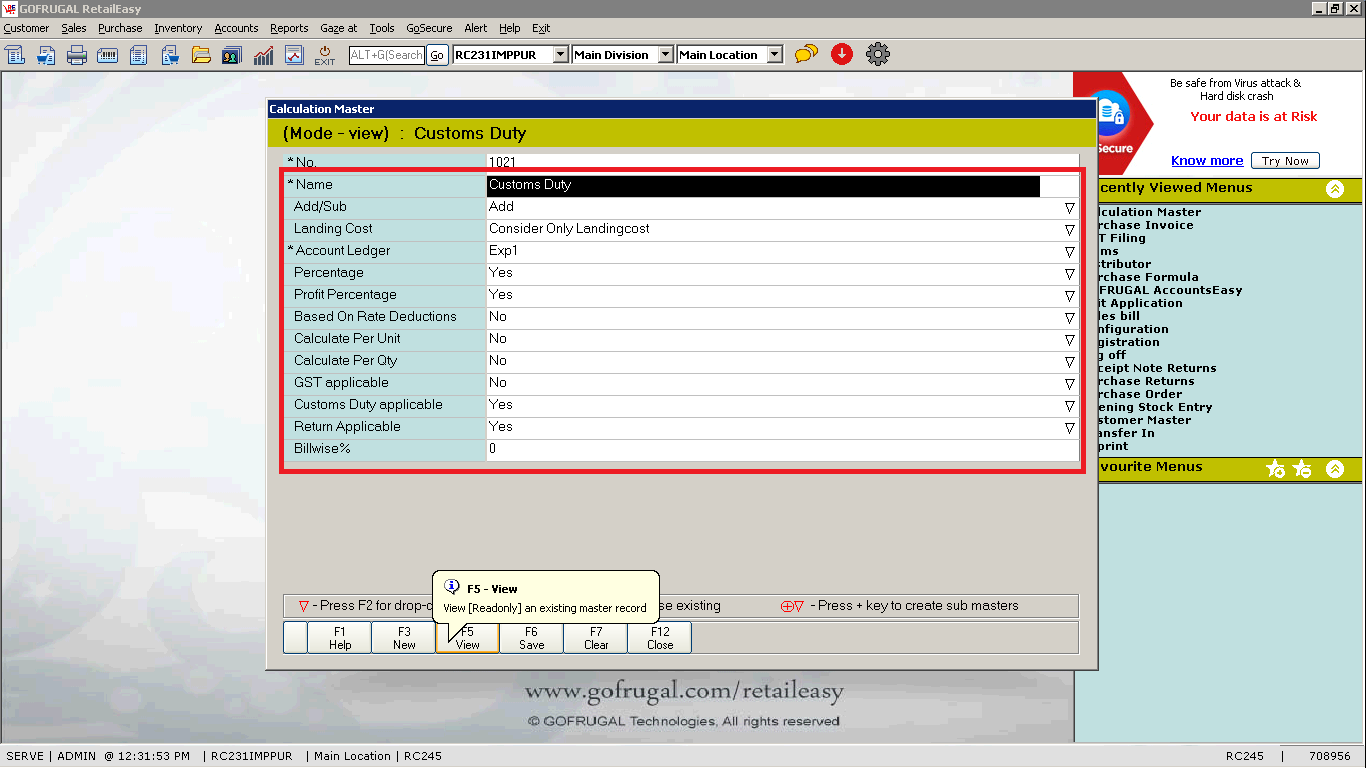Expand Based On Rate Deductions dropdown arrow
Image resolution: width=1366 pixels, height=768 pixels.
coord(1069,317)
